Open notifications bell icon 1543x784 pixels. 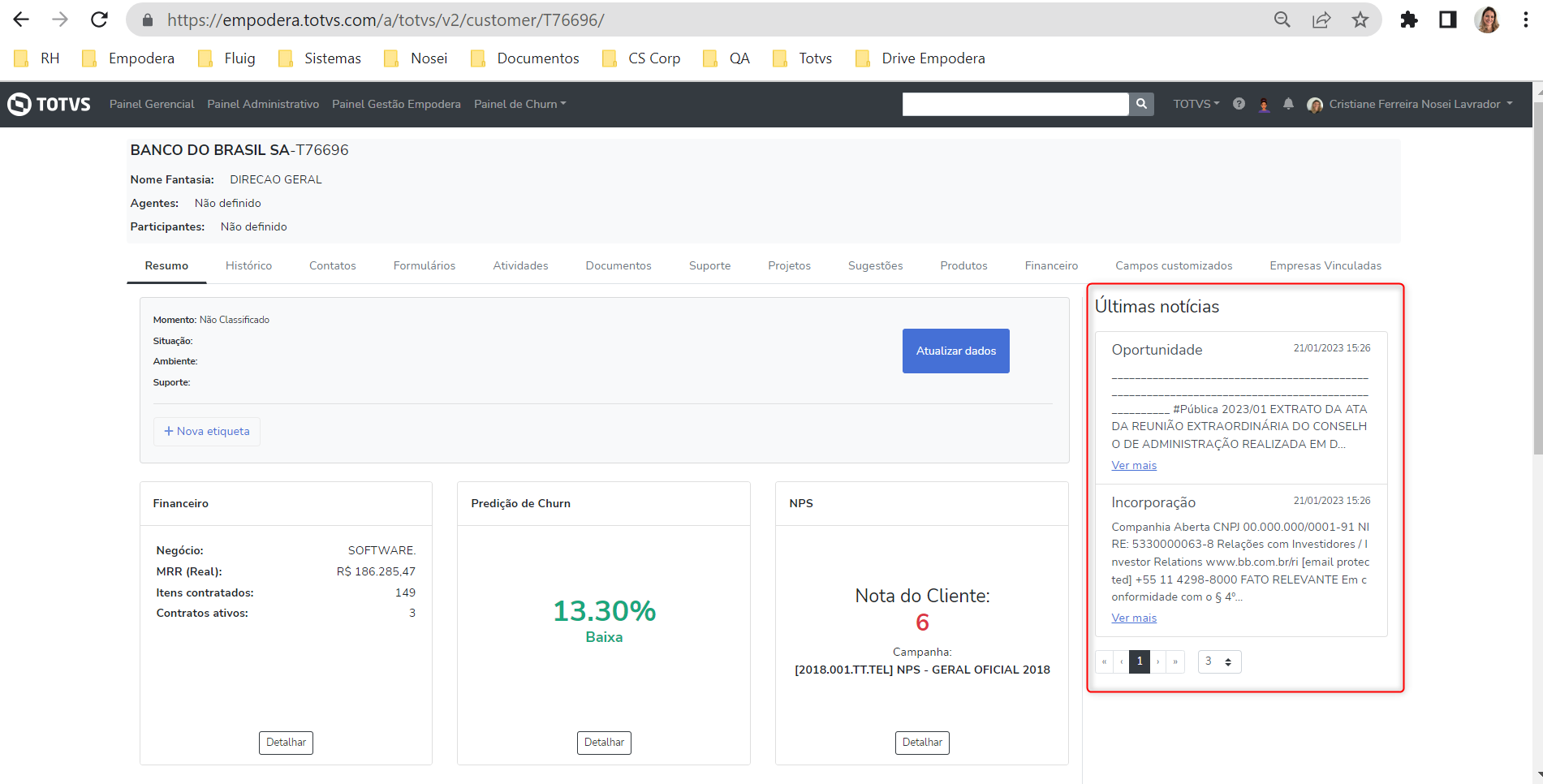[1288, 104]
